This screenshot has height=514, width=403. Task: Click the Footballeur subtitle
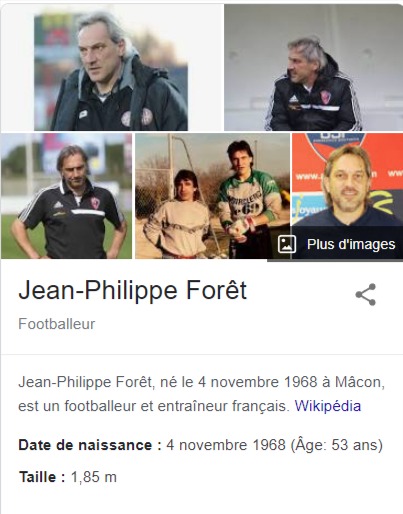[57, 324]
